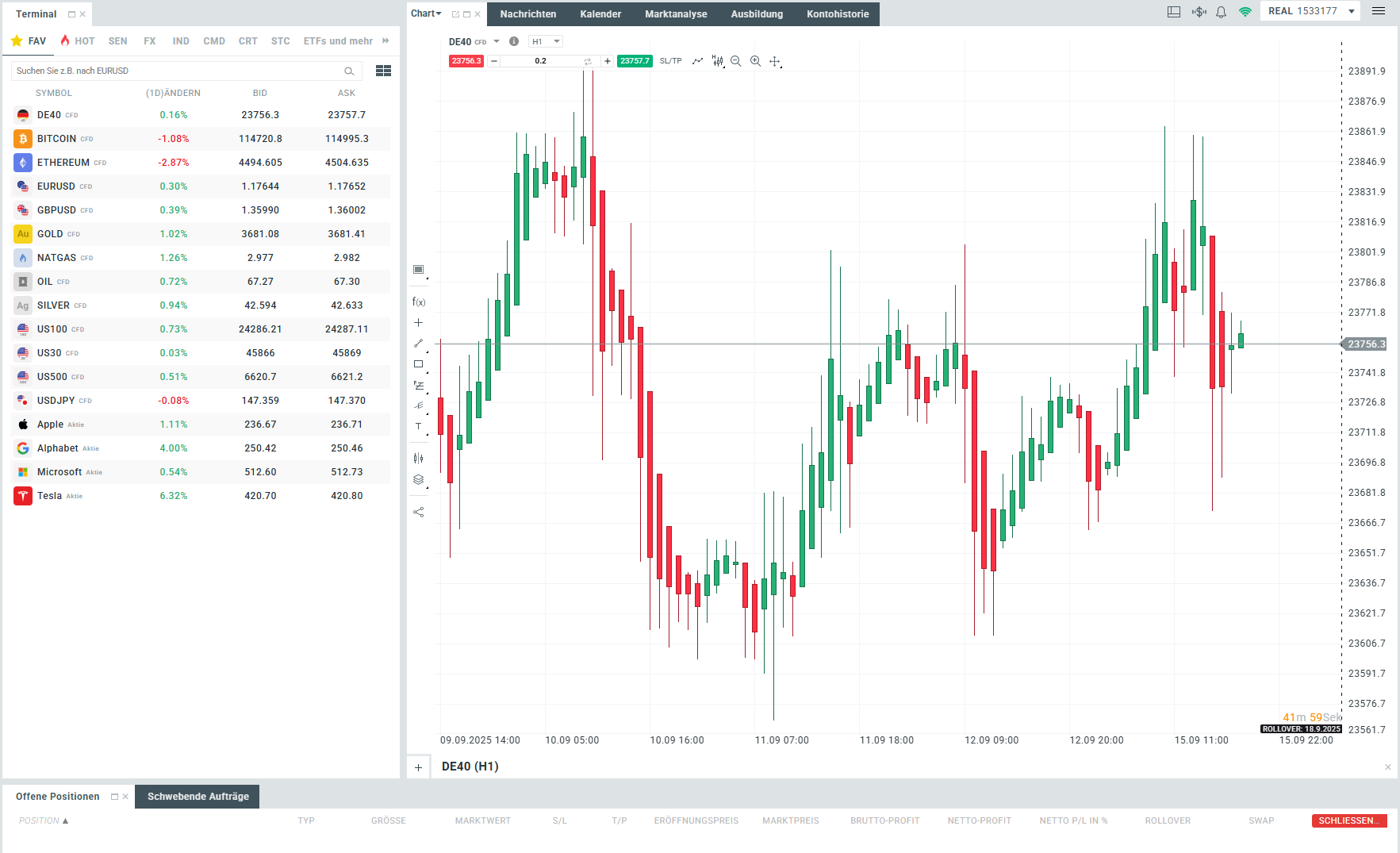Open the Kontohistorie tab
The width and height of the screenshot is (1400, 853).
pyautogui.click(x=838, y=14)
